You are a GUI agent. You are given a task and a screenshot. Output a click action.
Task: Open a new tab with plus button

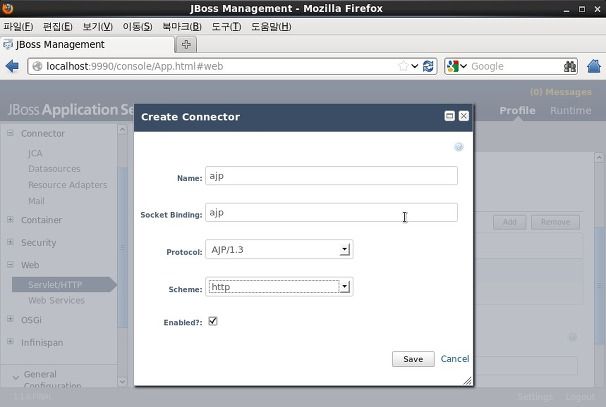pyautogui.click(x=186, y=44)
